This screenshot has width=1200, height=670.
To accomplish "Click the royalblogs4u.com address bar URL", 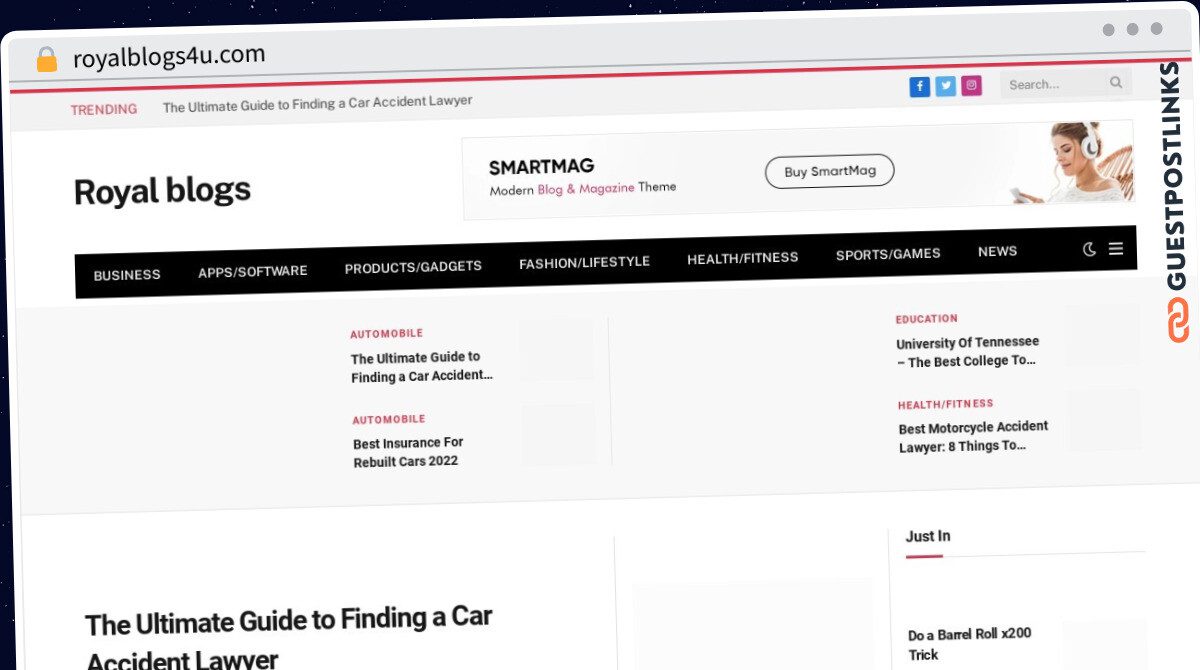I will click(x=169, y=57).
